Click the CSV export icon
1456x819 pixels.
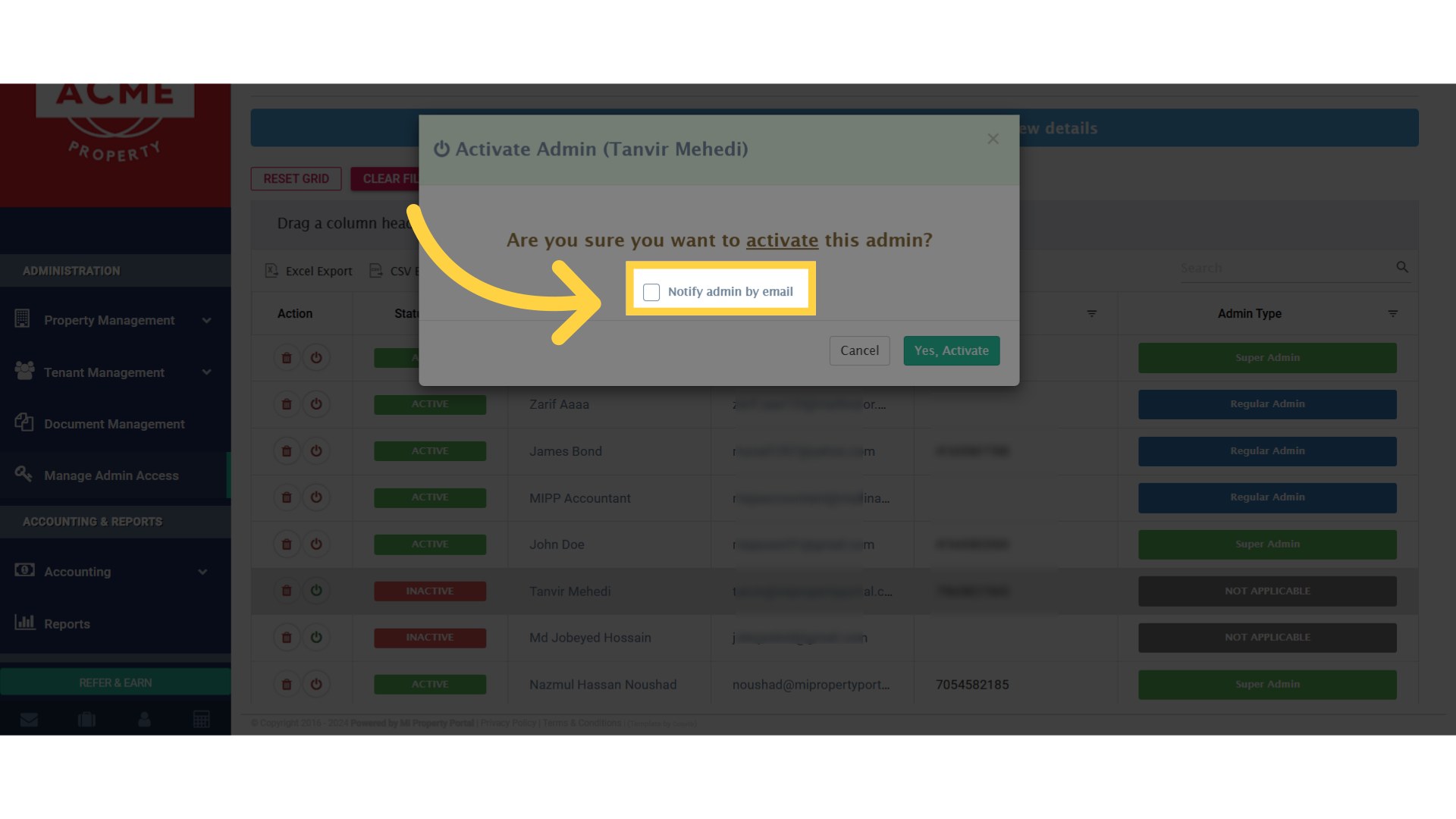pos(376,271)
